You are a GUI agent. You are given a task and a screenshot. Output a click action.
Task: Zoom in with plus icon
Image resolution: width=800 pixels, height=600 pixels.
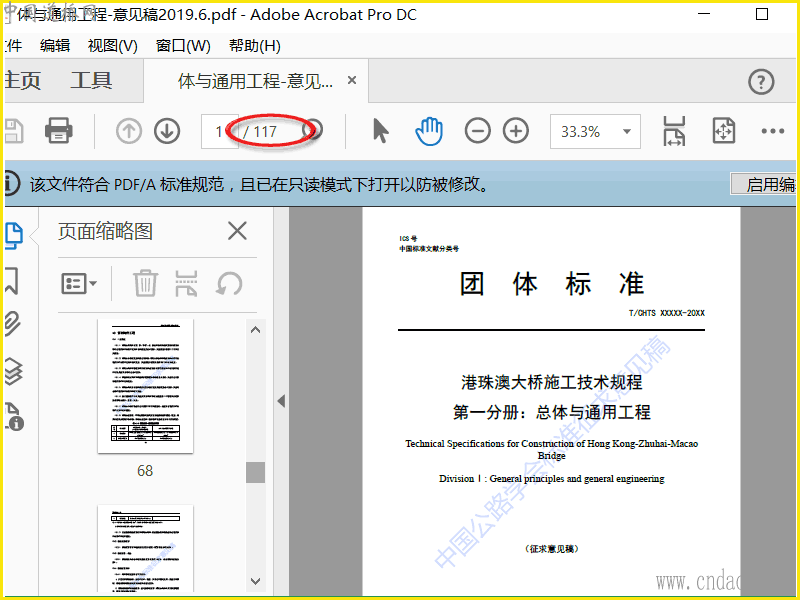pos(516,131)
